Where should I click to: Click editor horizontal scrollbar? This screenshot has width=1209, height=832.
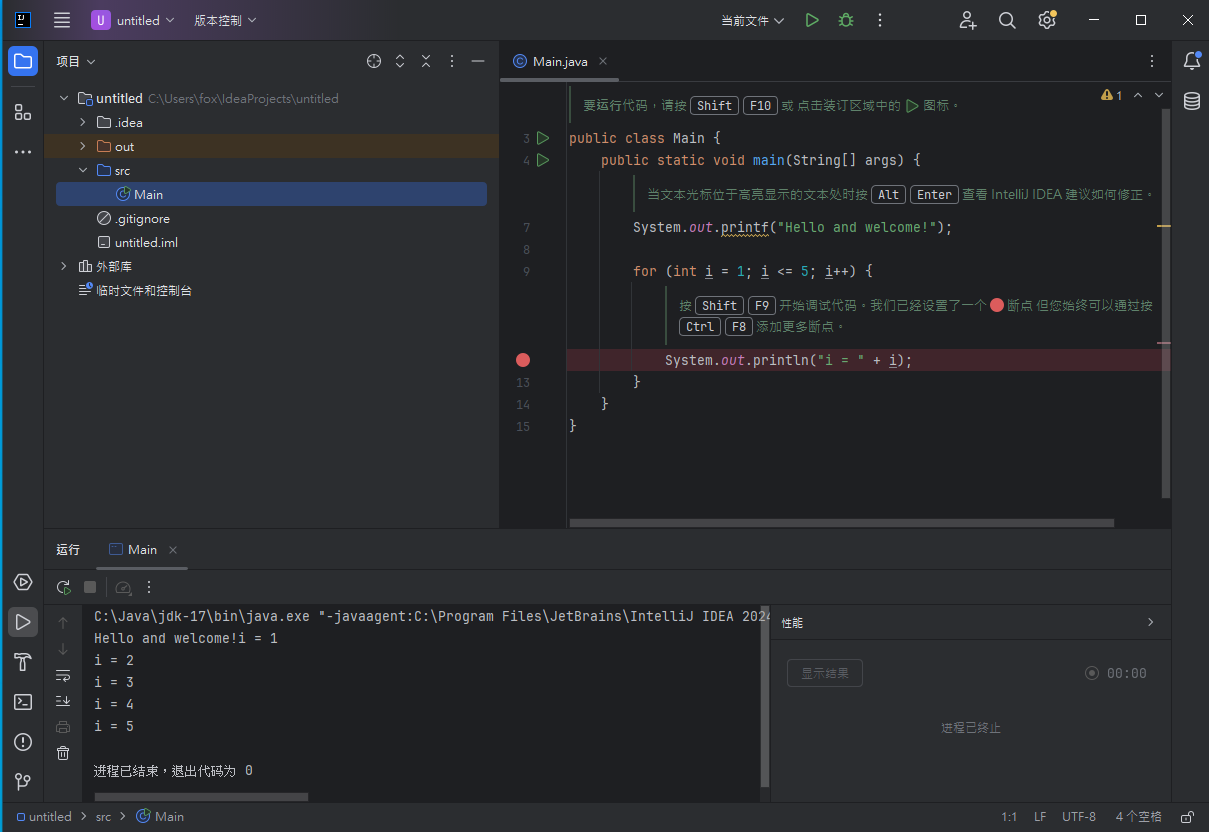click(841, 522)
